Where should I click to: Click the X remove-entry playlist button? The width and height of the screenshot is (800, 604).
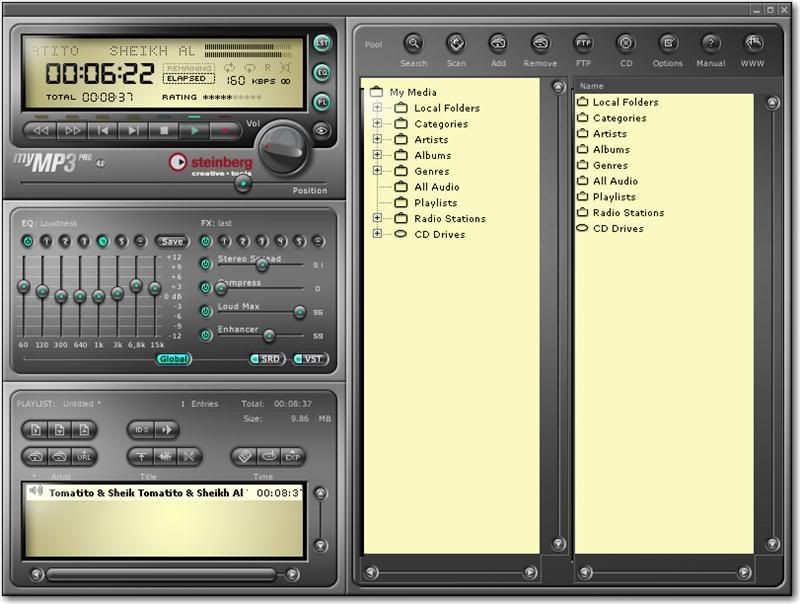coord(189,457)
